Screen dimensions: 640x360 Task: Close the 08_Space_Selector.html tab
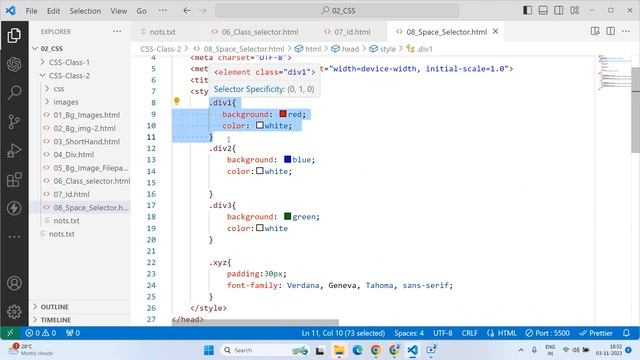coord(496,31)
